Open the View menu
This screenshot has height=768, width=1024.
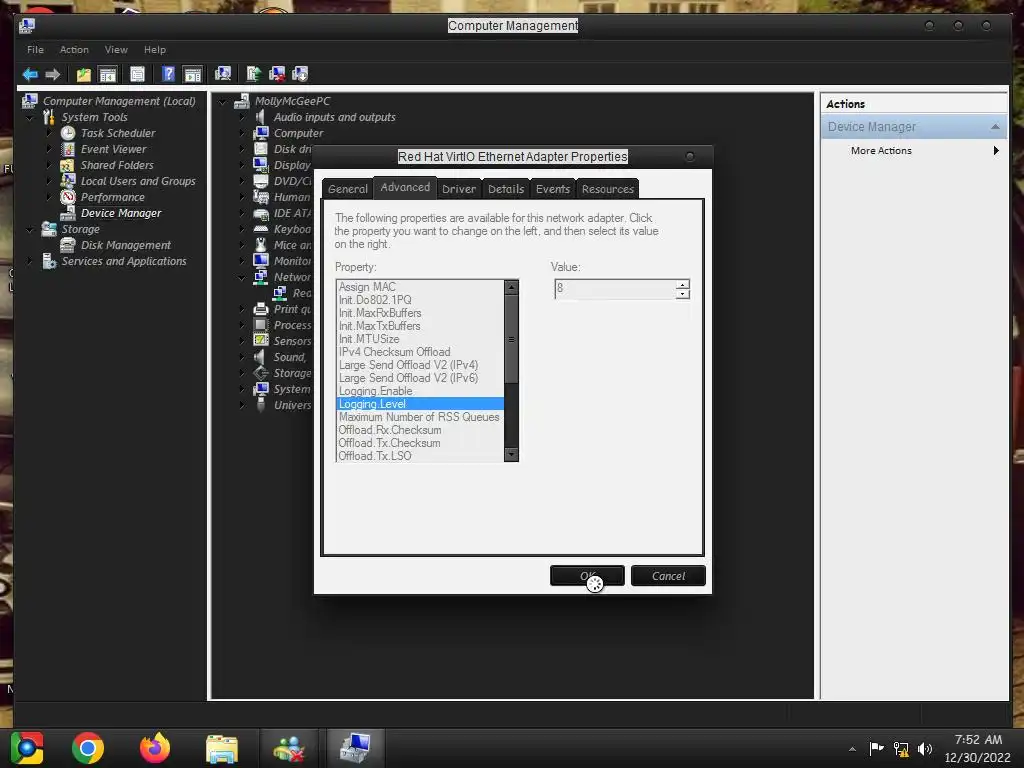[x=116, y=50]
